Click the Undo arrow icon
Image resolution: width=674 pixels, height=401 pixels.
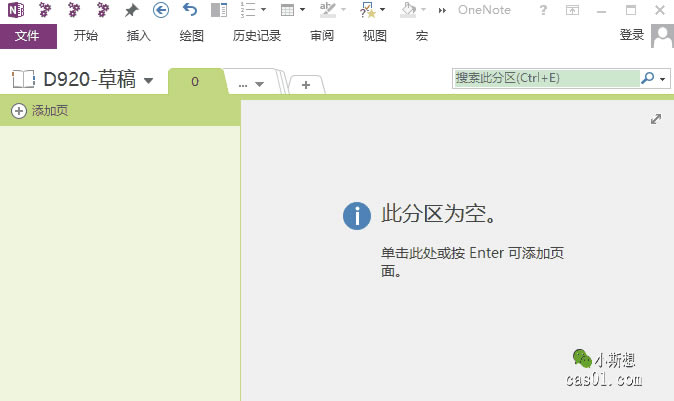[190, 9]
